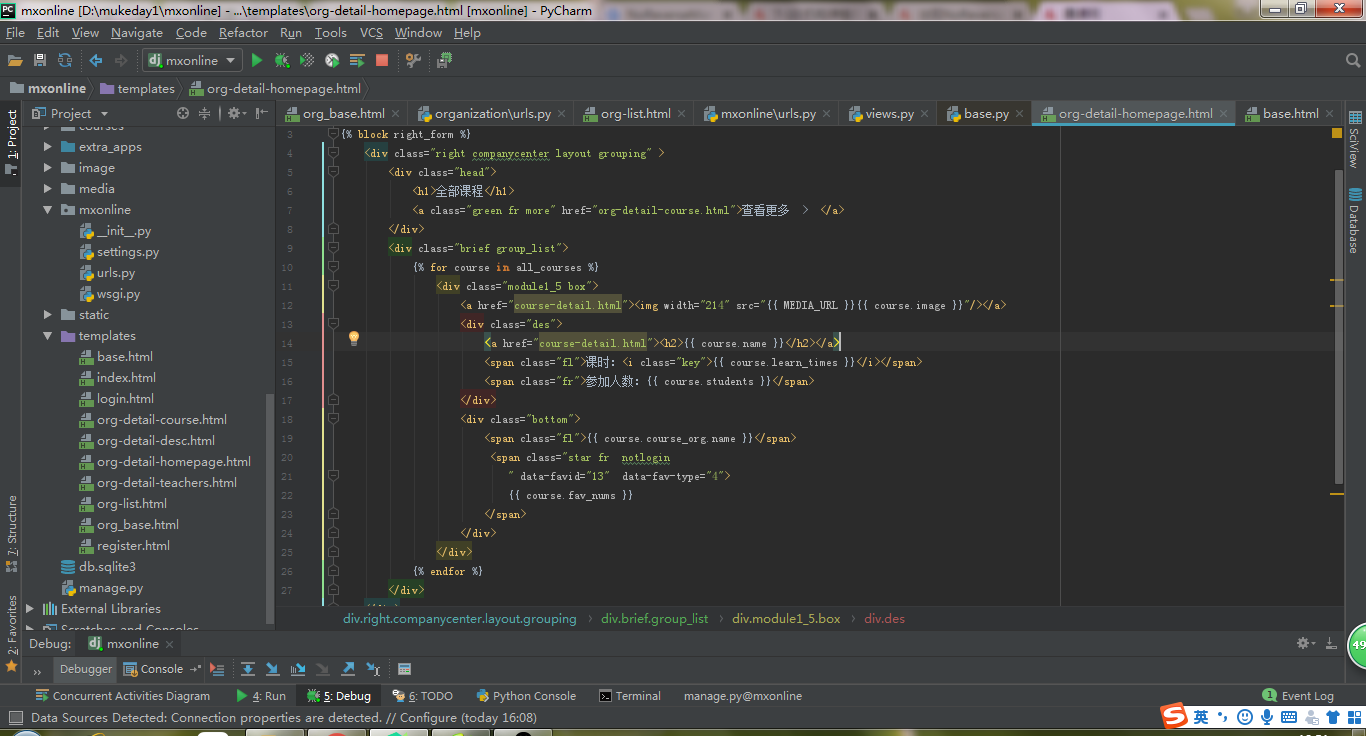The height and width of the screenshot is (736, 1366).
Task: Click the yellow intention lightbulb in editor
Action: (353, 339)
